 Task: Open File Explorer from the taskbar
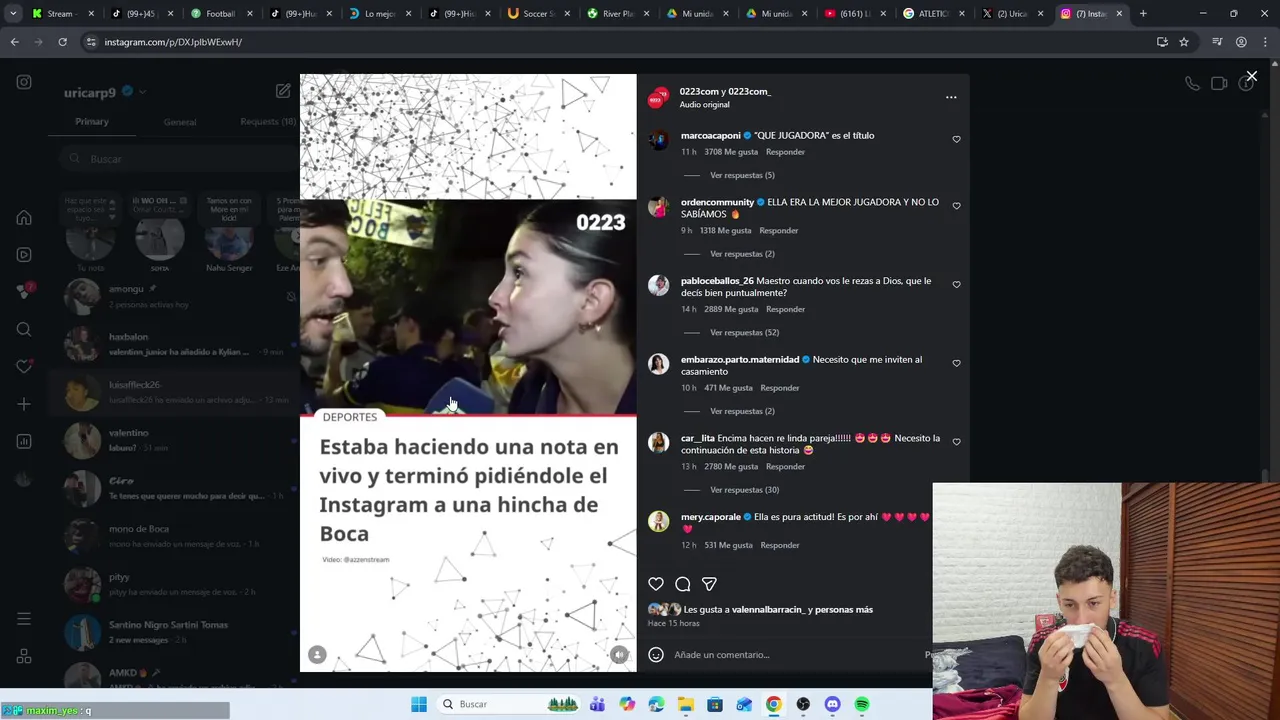(686, 704)
